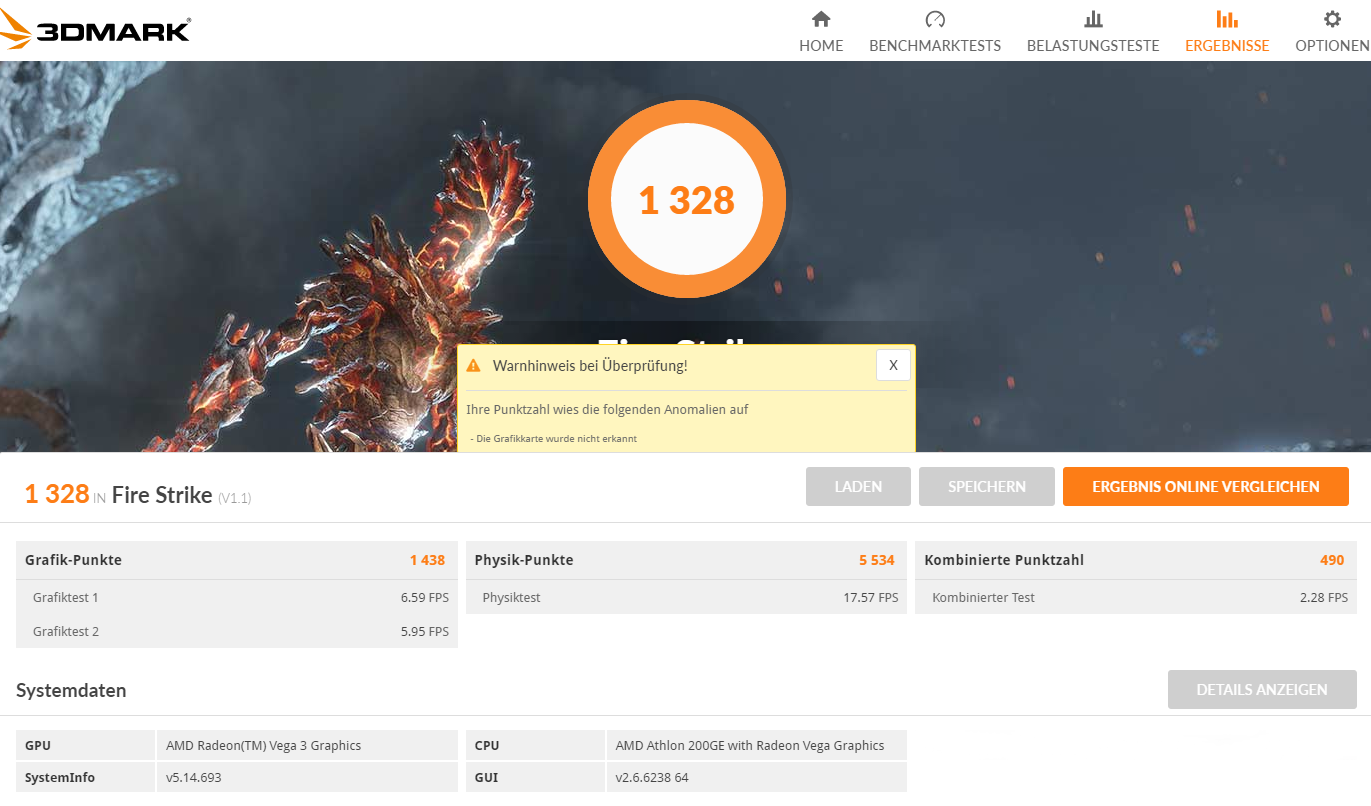Select the Physiktest row

click(687, 597)
